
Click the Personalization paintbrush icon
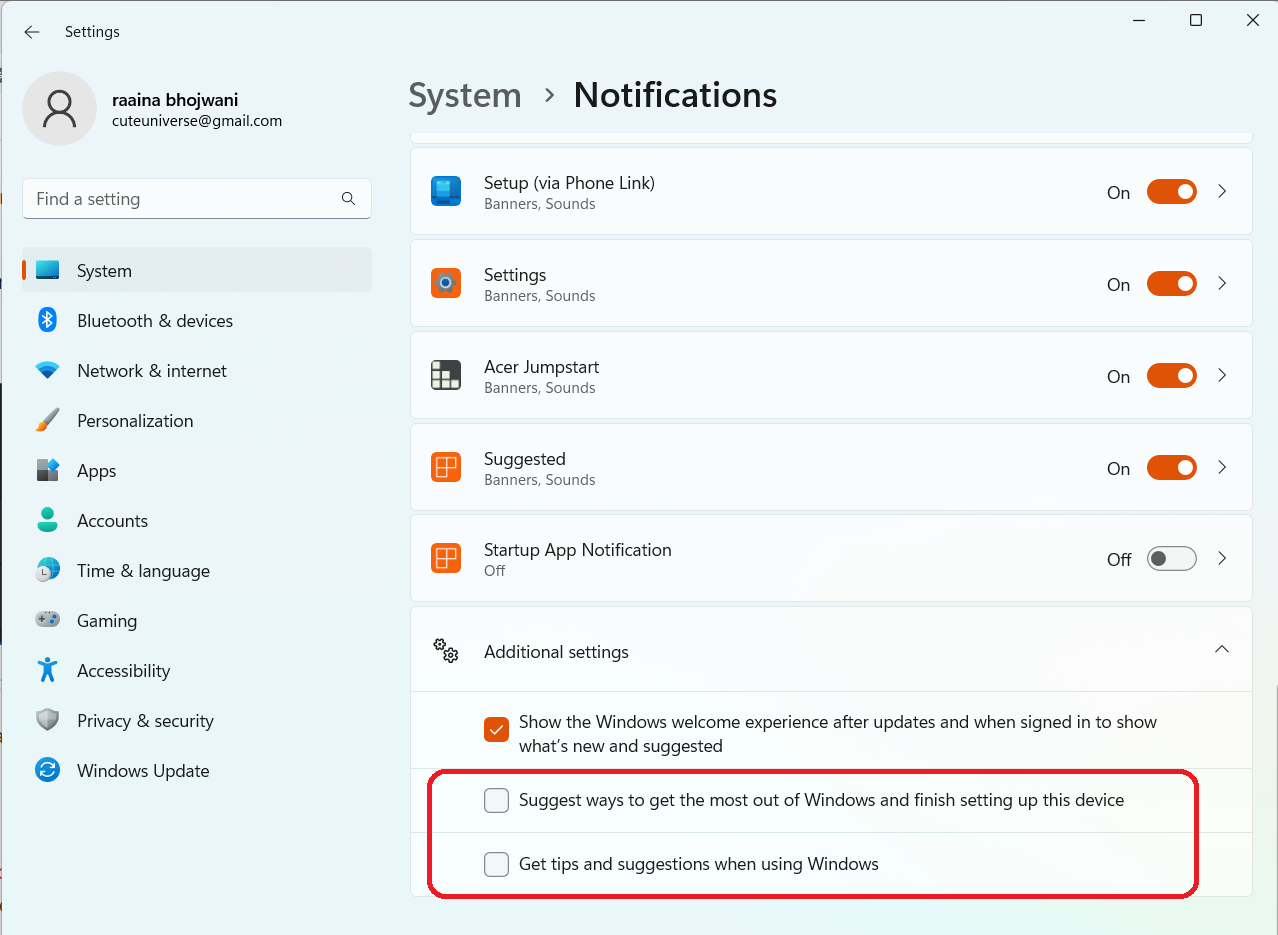tap(47, 421)
